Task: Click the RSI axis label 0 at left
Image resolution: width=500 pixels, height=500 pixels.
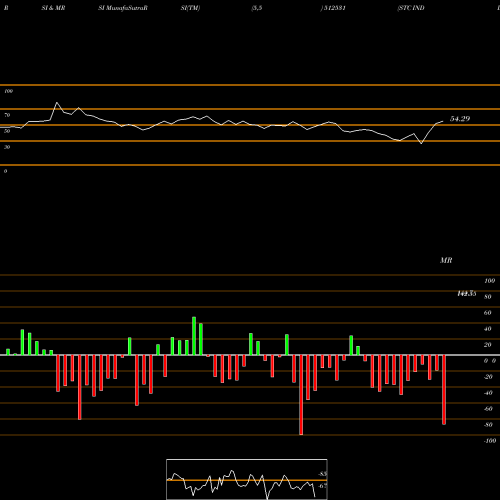Action: click(6, 171)
